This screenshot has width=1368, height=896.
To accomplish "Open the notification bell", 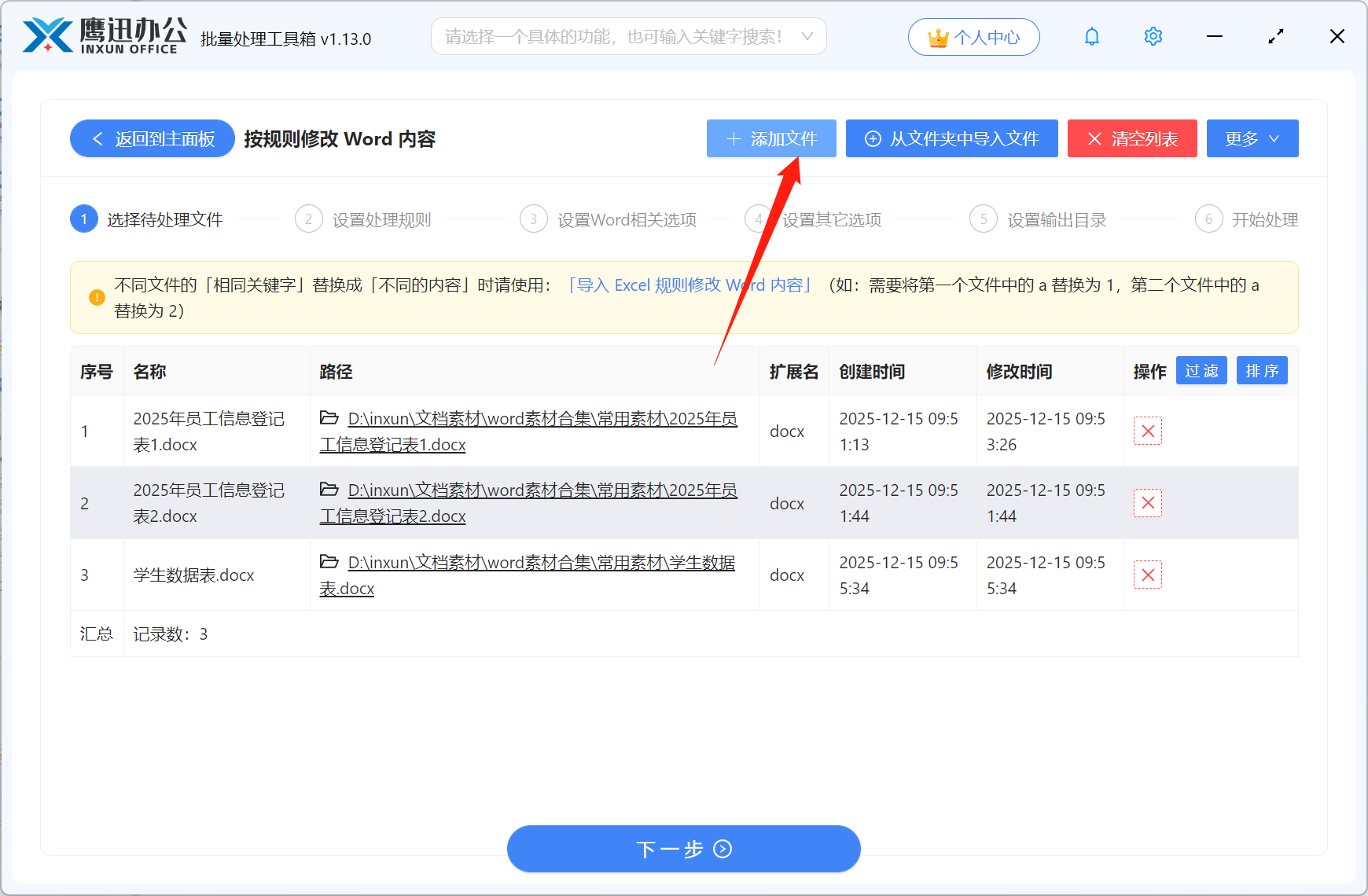I will coord(1091,36).
